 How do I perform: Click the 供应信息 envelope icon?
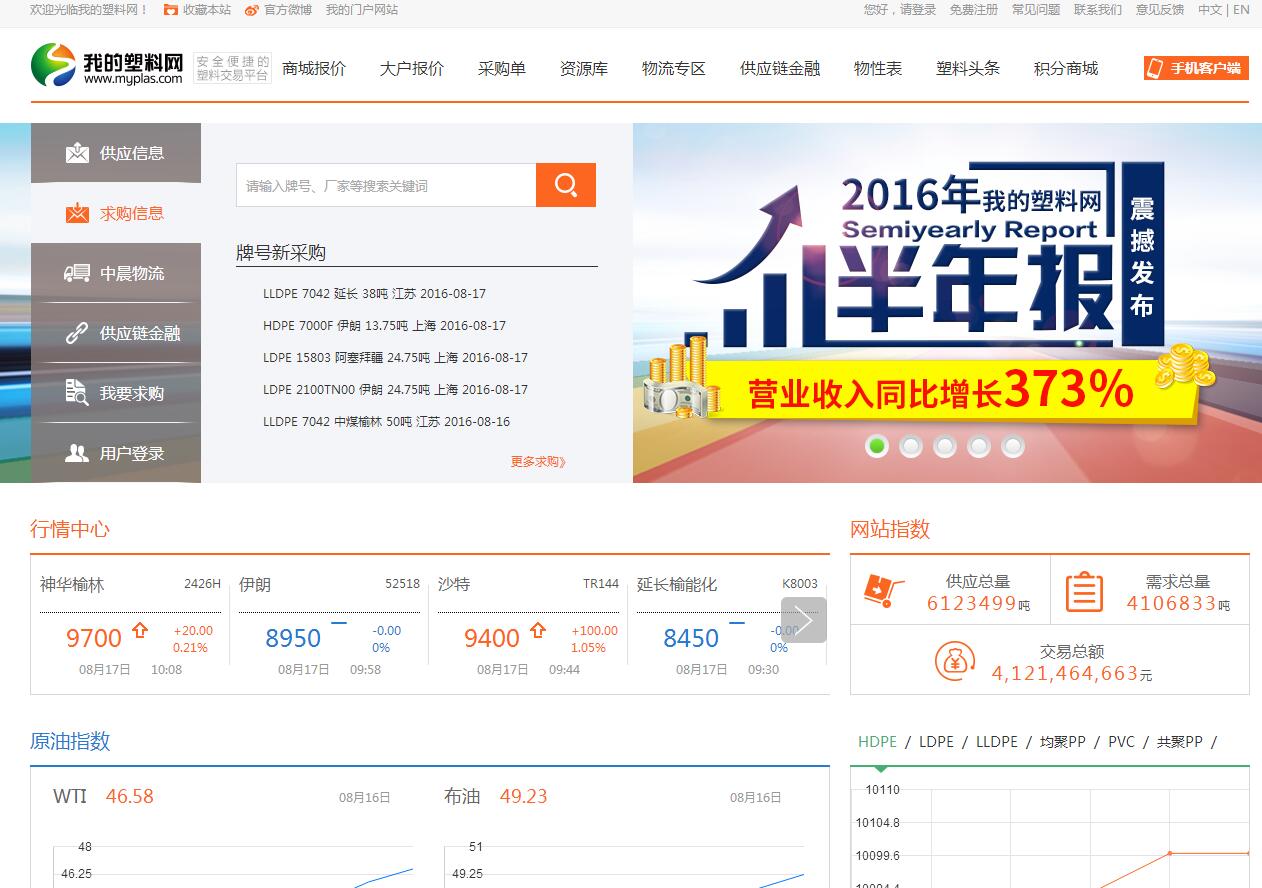click(77, 153)
